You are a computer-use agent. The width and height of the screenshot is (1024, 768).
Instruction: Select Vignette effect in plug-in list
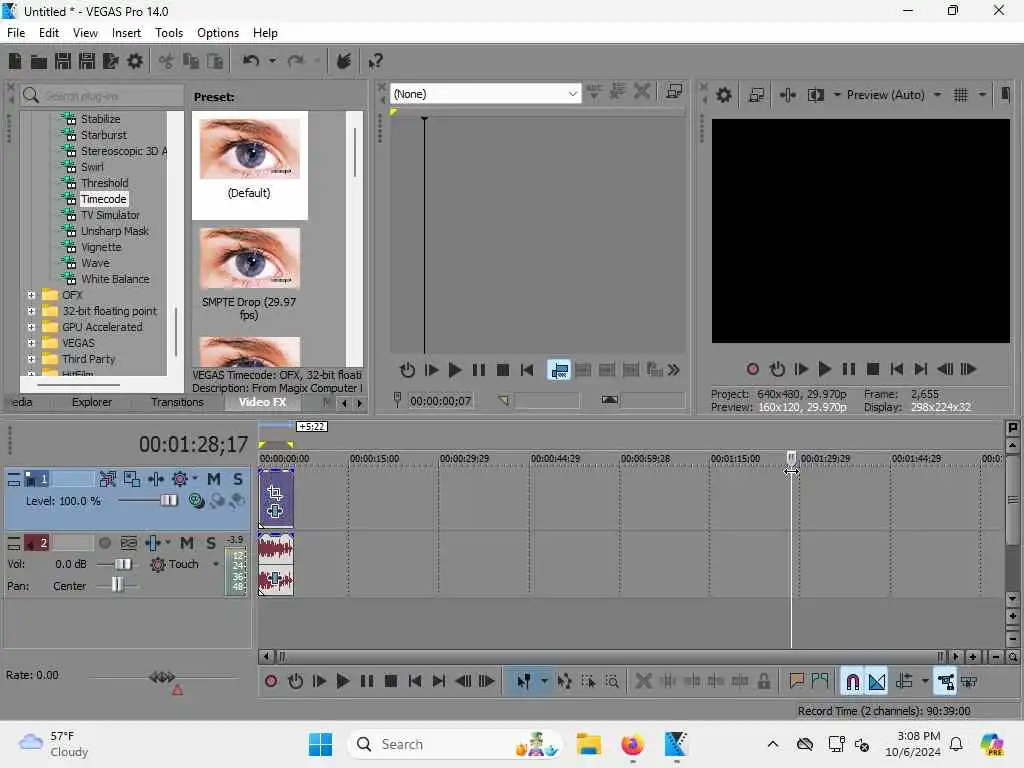[101, 248]
